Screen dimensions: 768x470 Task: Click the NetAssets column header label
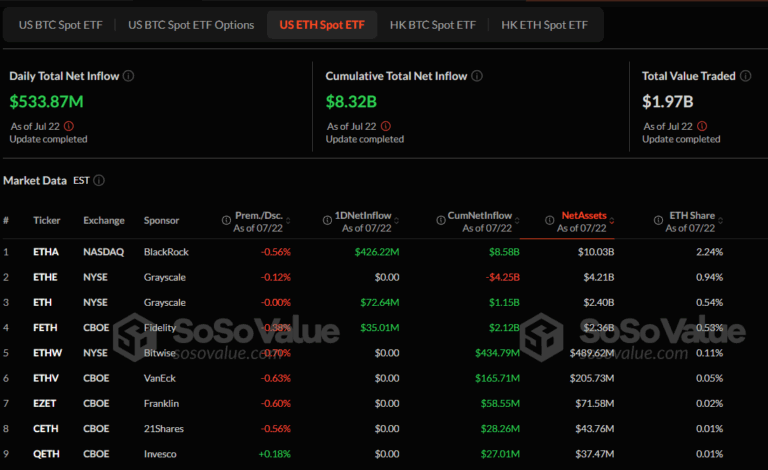pos(584,215)
